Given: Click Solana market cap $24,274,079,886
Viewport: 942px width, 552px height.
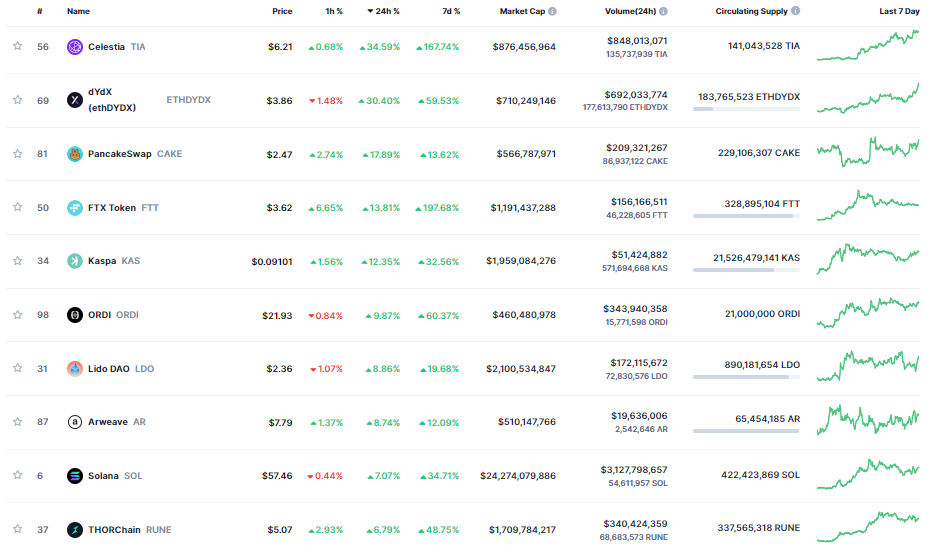Looking at the screenshot, I should [x=518, y=476].
